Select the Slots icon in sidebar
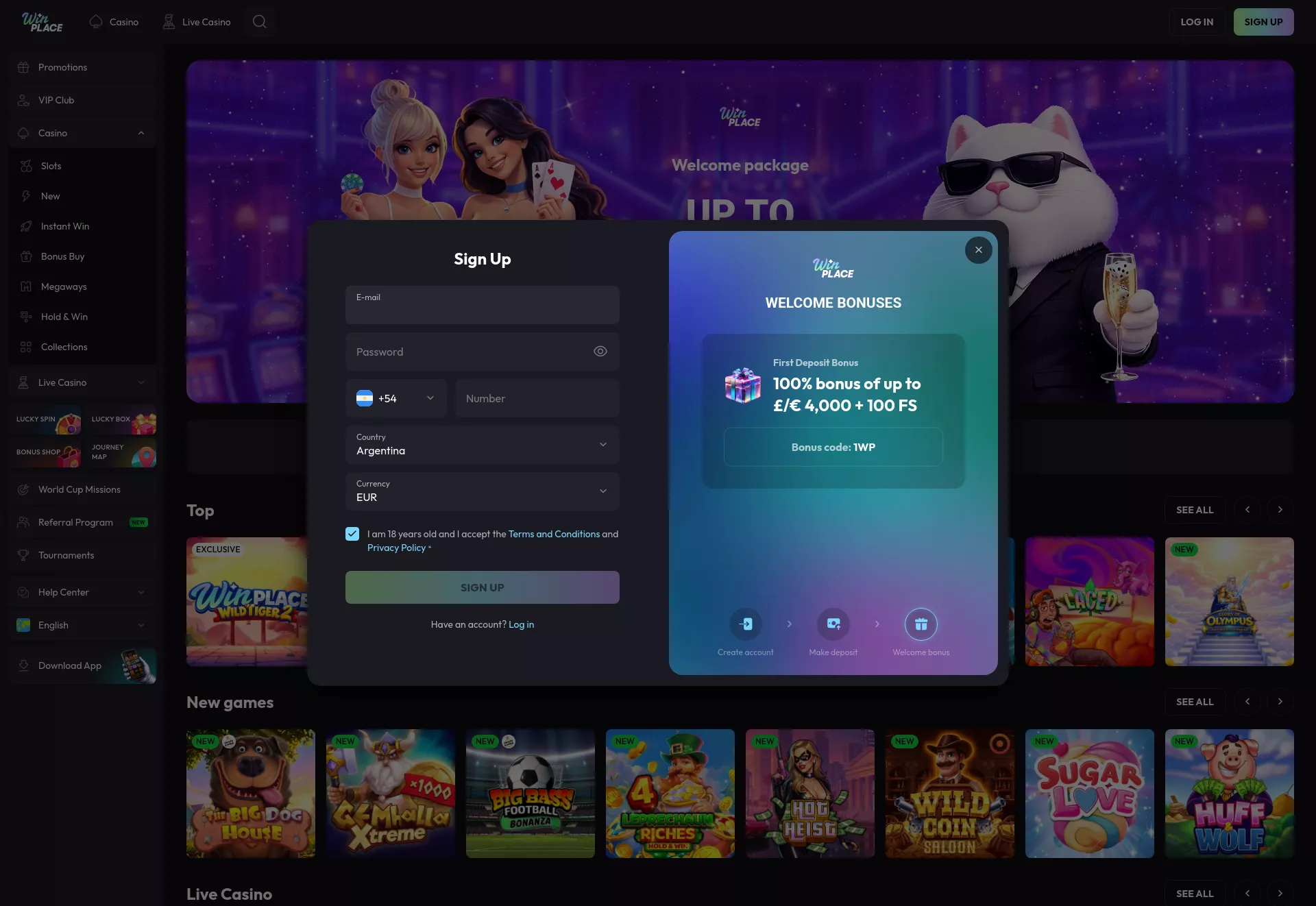This screenshot has width=1316, height=906. pos(26,166)
